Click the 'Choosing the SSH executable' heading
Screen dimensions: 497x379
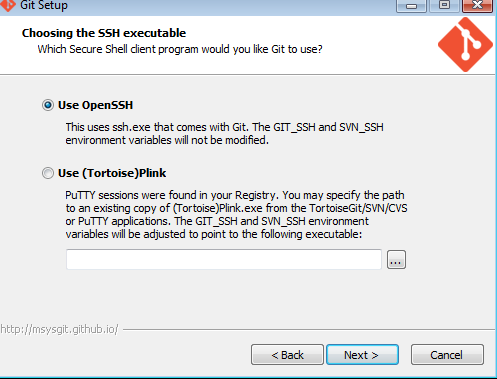pos(104,33)
